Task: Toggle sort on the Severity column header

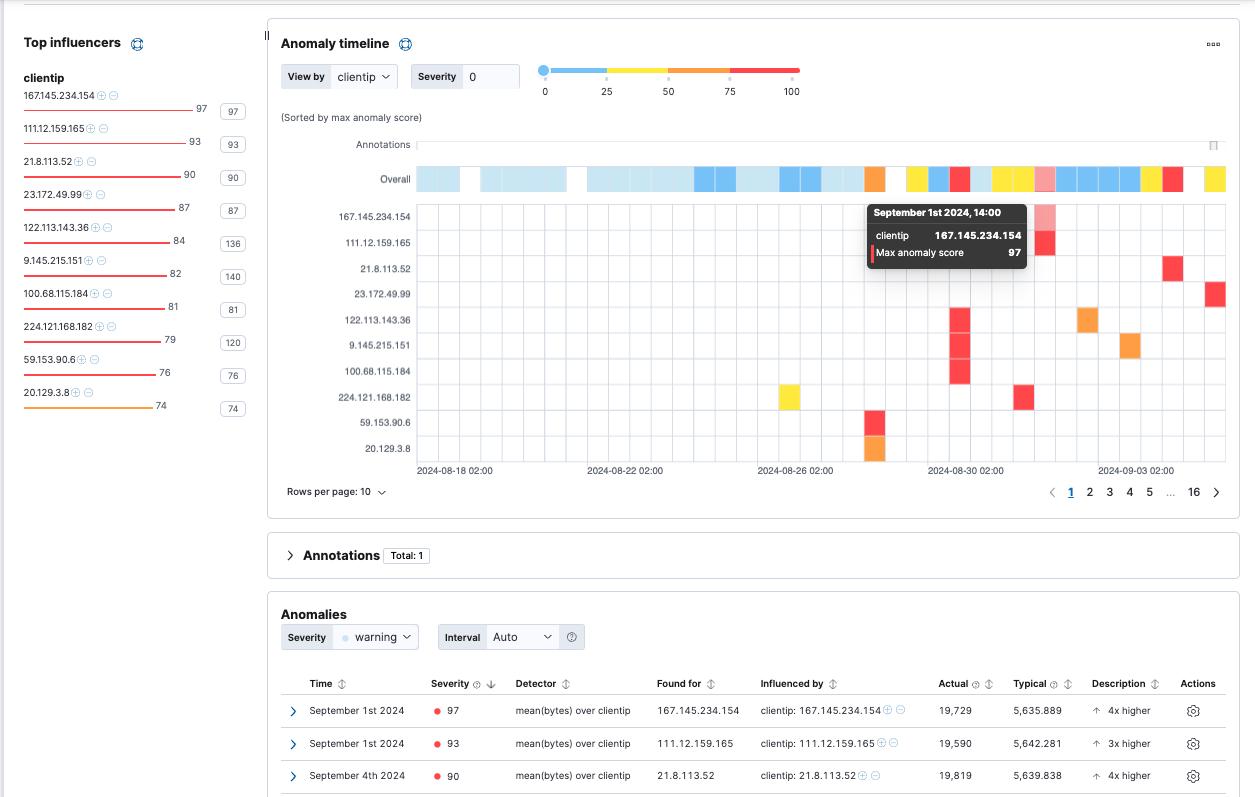Action: 491,685
